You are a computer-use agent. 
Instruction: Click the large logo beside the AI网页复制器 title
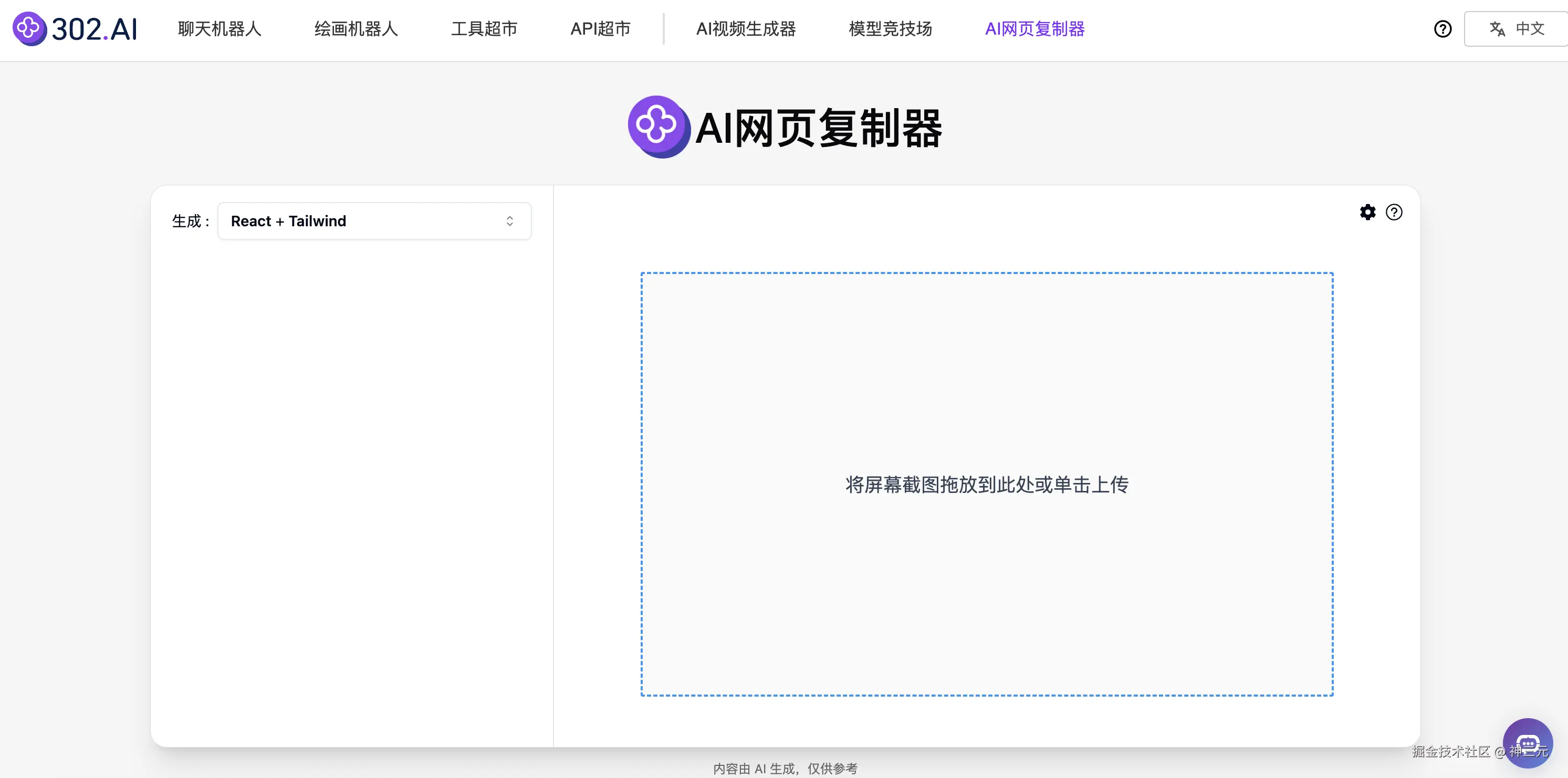point(658,127)
